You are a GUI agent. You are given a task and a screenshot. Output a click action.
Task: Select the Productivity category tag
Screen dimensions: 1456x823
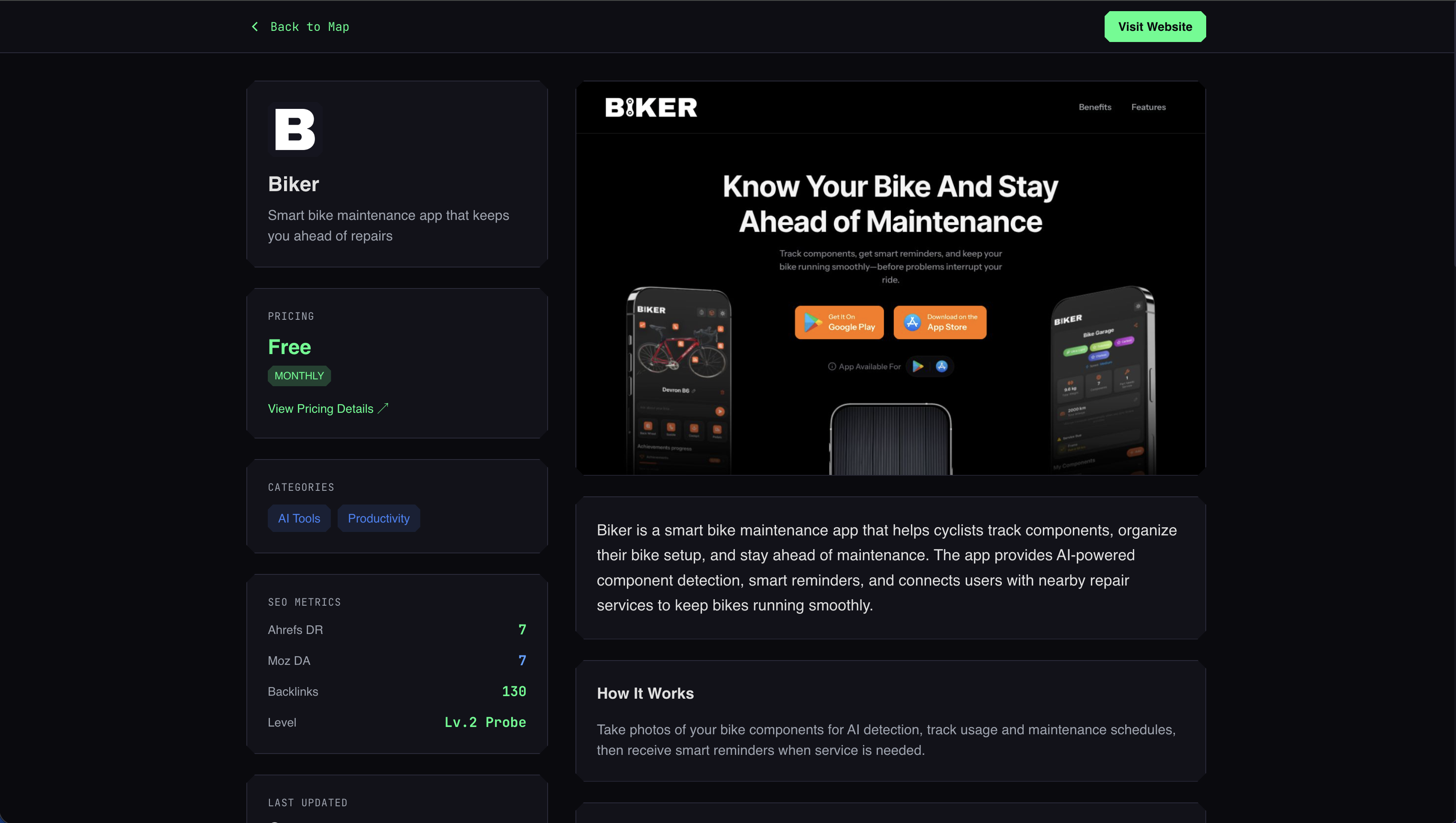point(379,518)
